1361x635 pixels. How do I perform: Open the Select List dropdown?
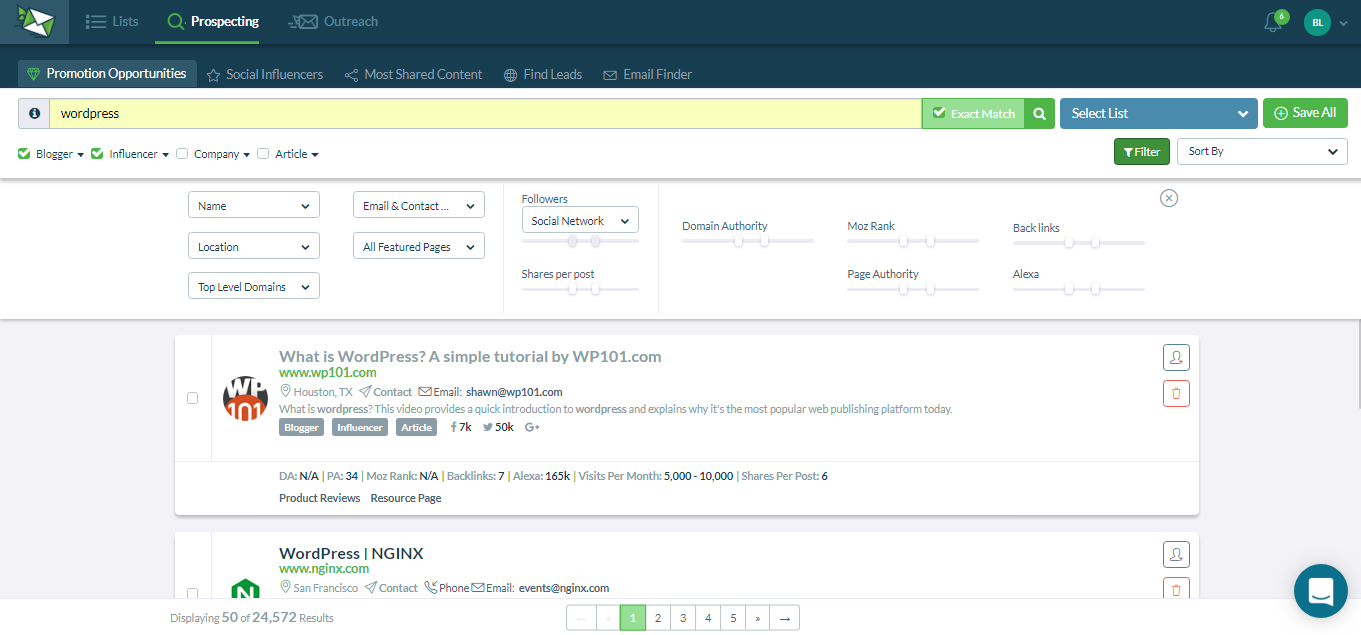[x=1158, y=113]
